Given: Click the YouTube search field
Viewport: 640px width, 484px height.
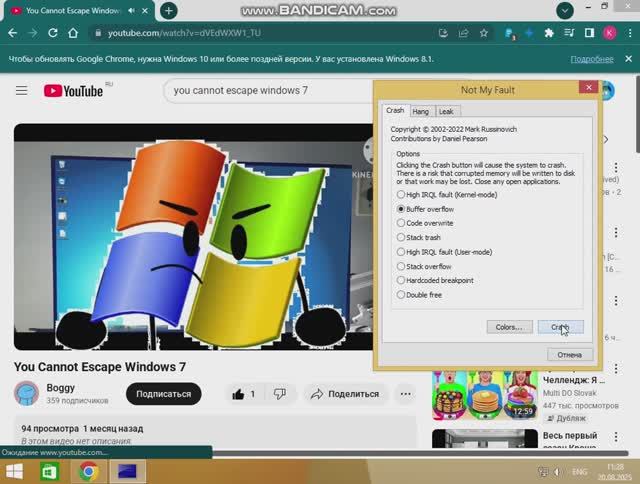Looking at the screenshot, I should [x=269, y=91].
